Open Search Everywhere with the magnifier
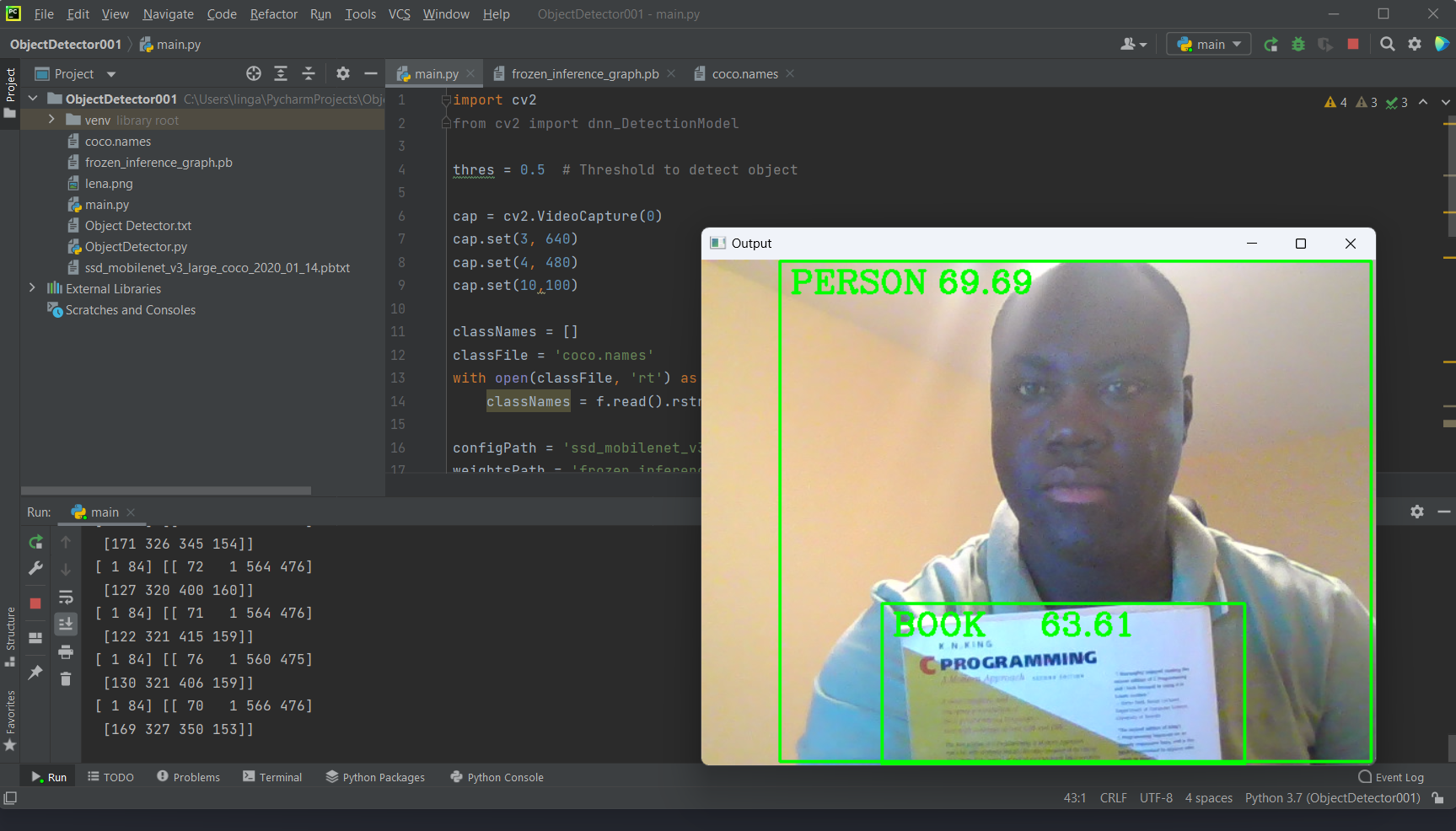Screen dimensions: 1456x831 tap(1387, 44)
